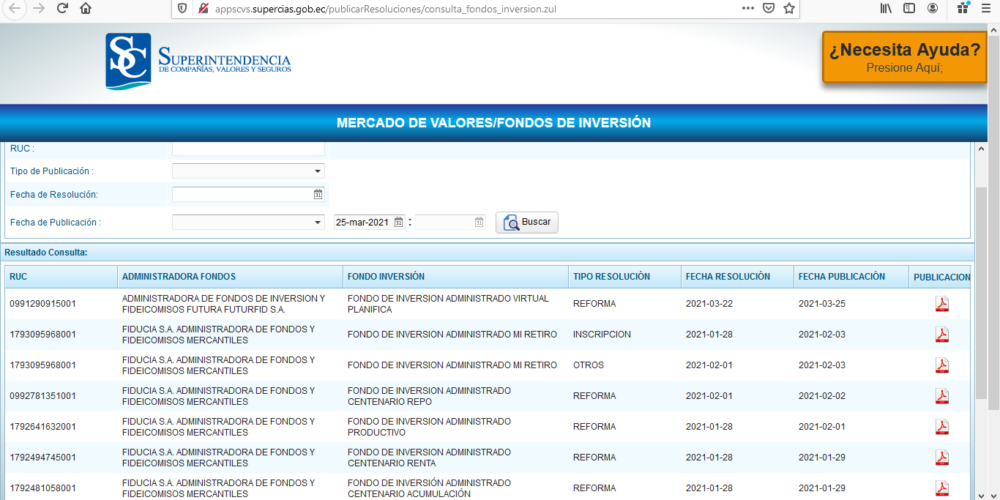Click the Buscar button
1000x500 pixels.
point(527,222)
